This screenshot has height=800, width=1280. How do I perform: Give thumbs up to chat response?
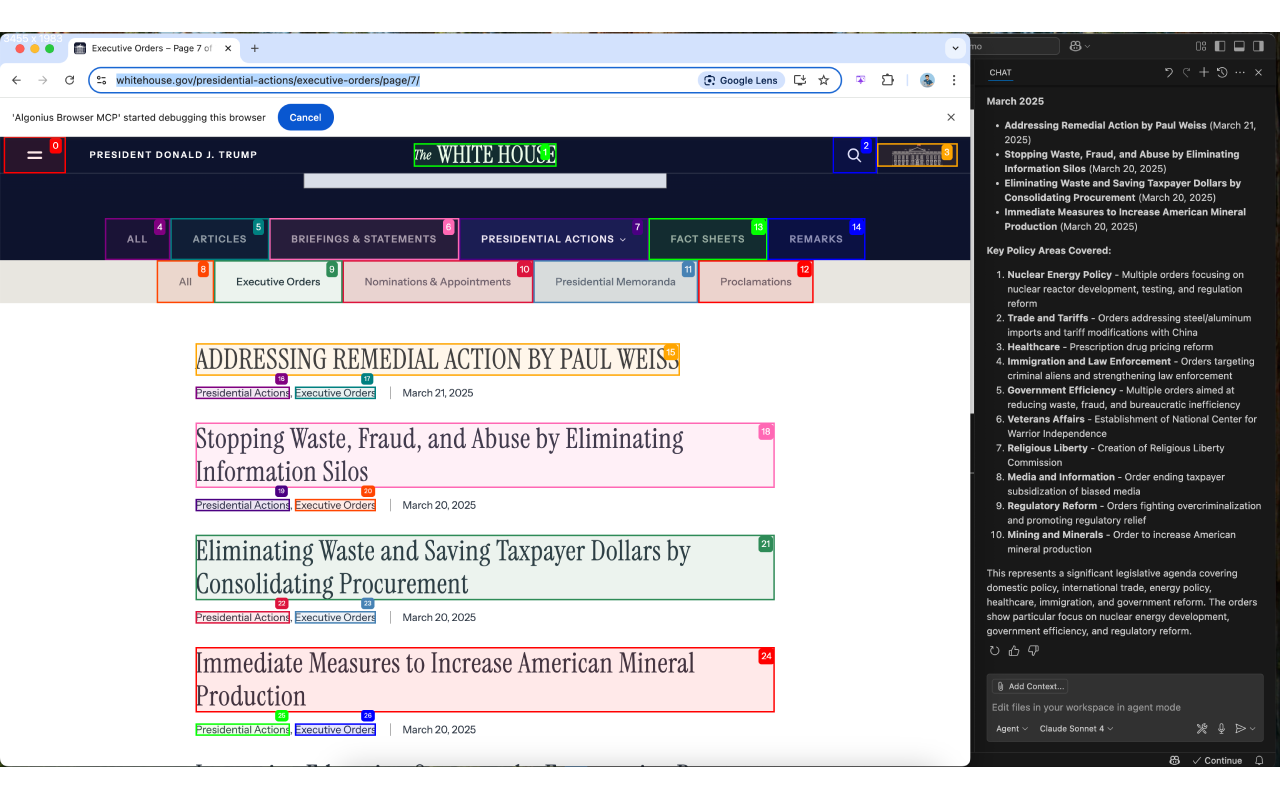(1014, 651)
